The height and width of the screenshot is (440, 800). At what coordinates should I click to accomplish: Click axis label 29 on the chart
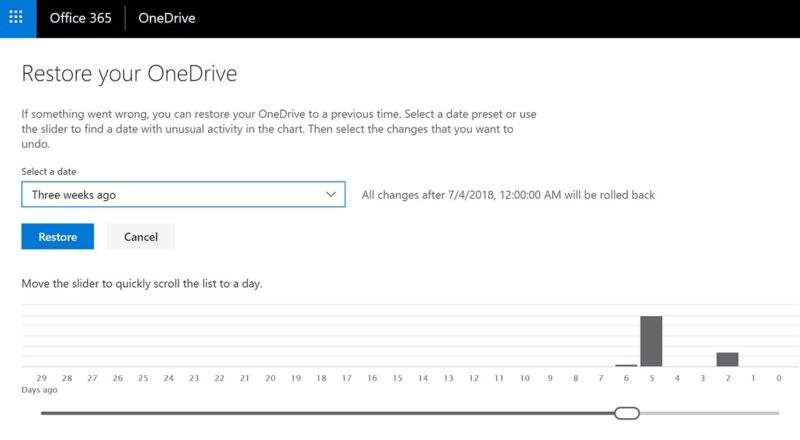41,378
